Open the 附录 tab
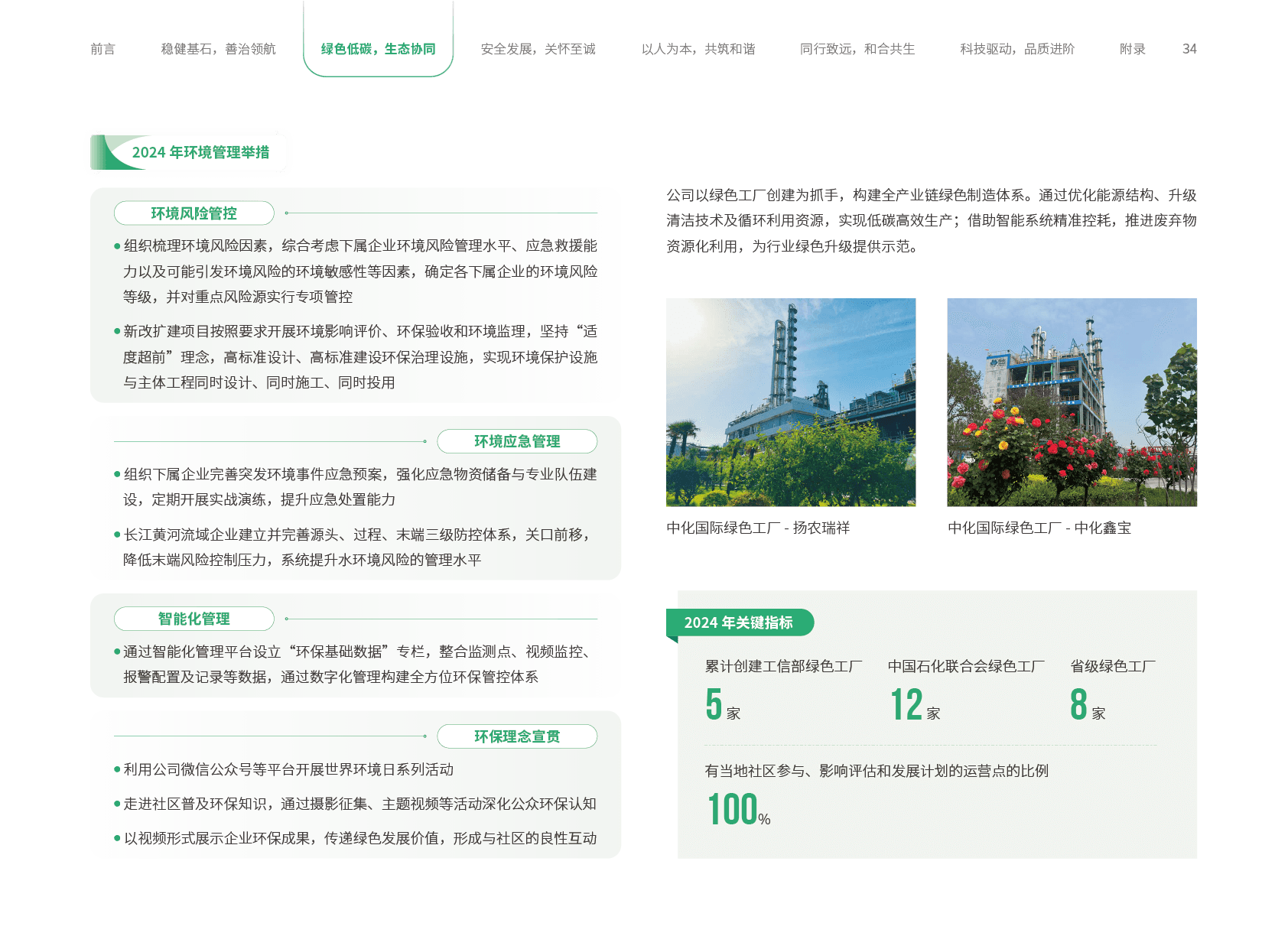1288x949 pixels. pyautogui.click(x=1132, y=49)
